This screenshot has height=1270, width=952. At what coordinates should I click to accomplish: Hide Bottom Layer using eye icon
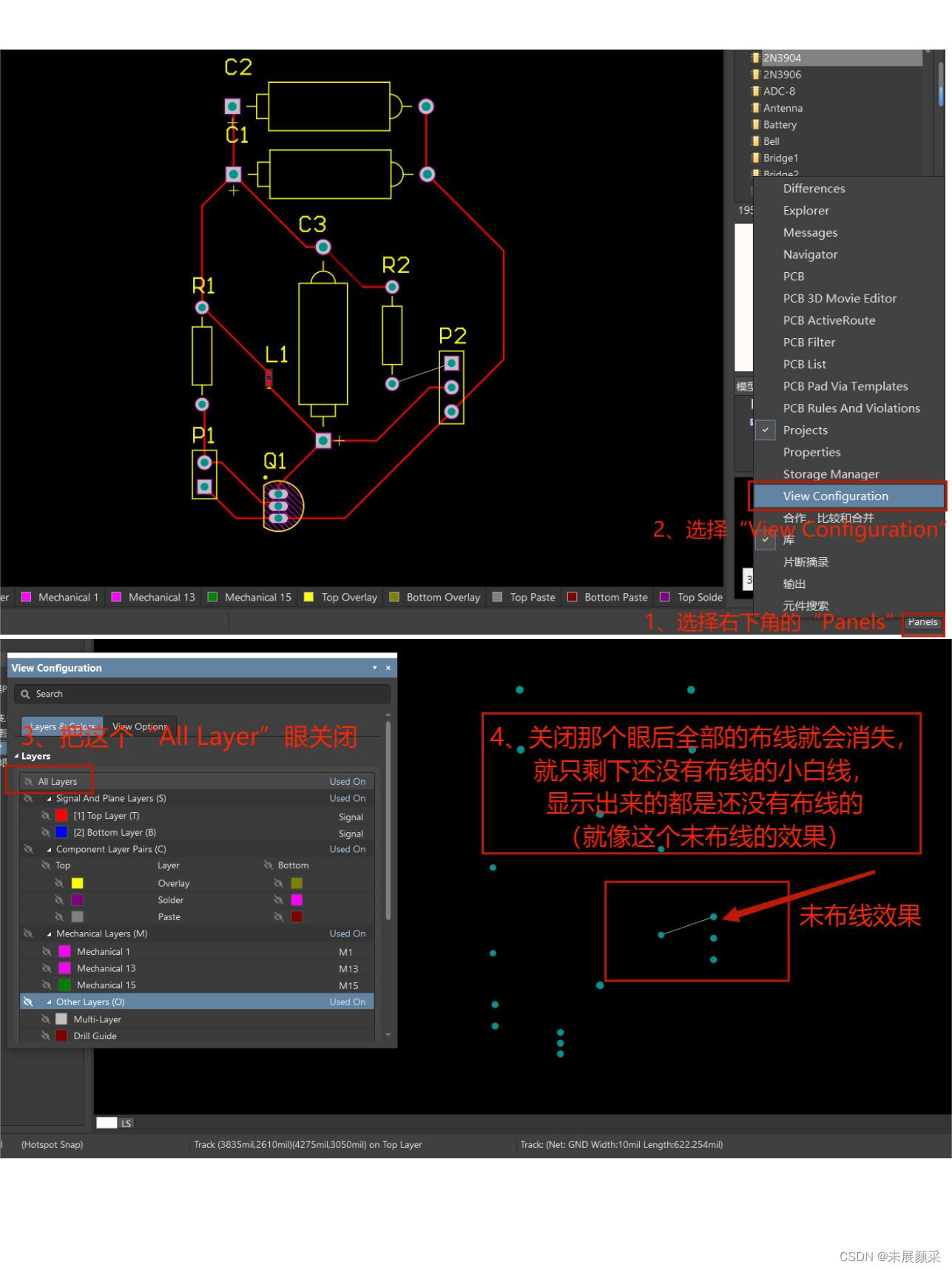click(x=46, y=833)
